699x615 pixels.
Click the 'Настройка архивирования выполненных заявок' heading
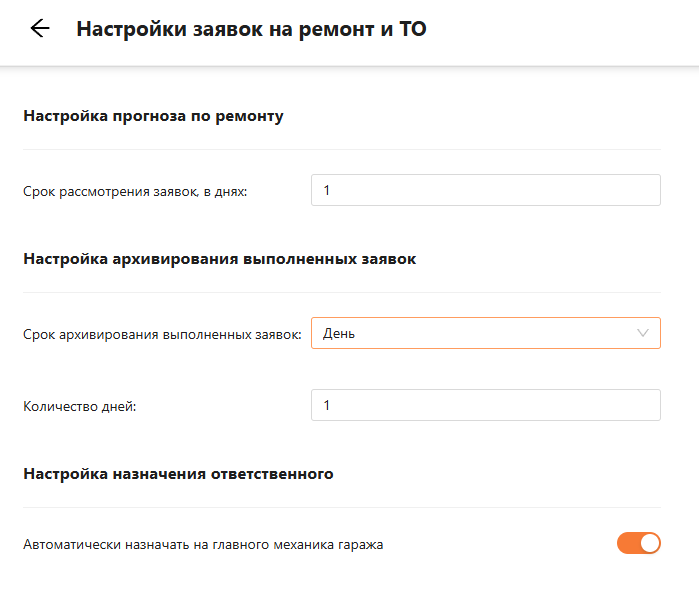pyautogui.click(x=219, y=259)
